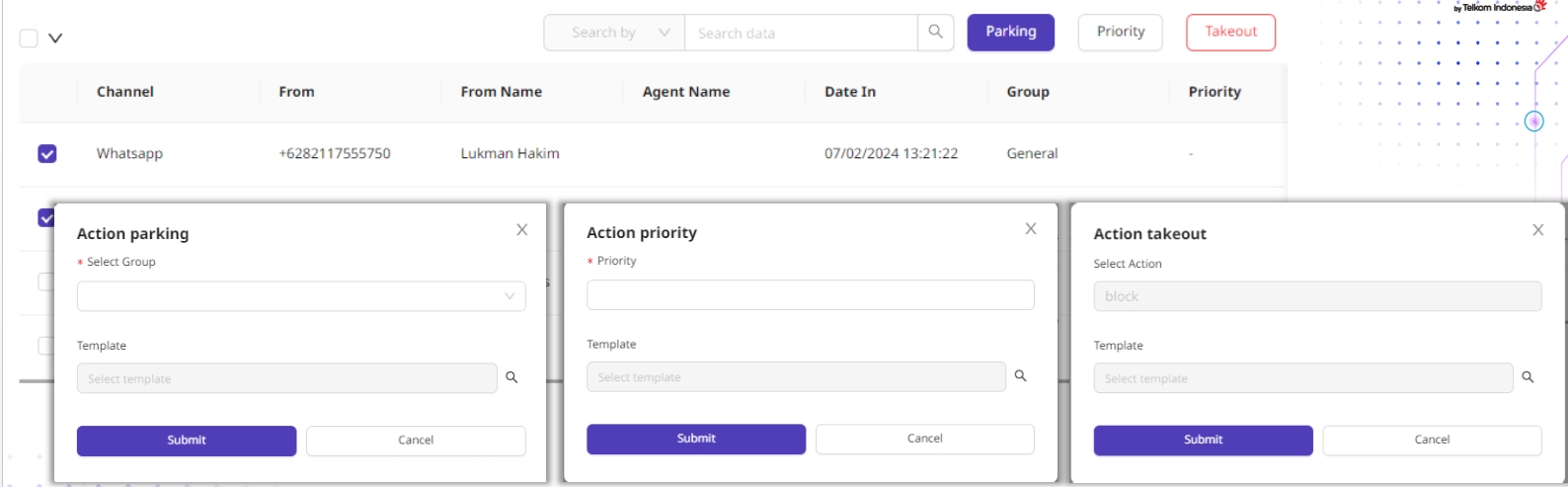Sort by the Date In column header
Screen dimensions: 1568x487
click(x=849, y=92)
